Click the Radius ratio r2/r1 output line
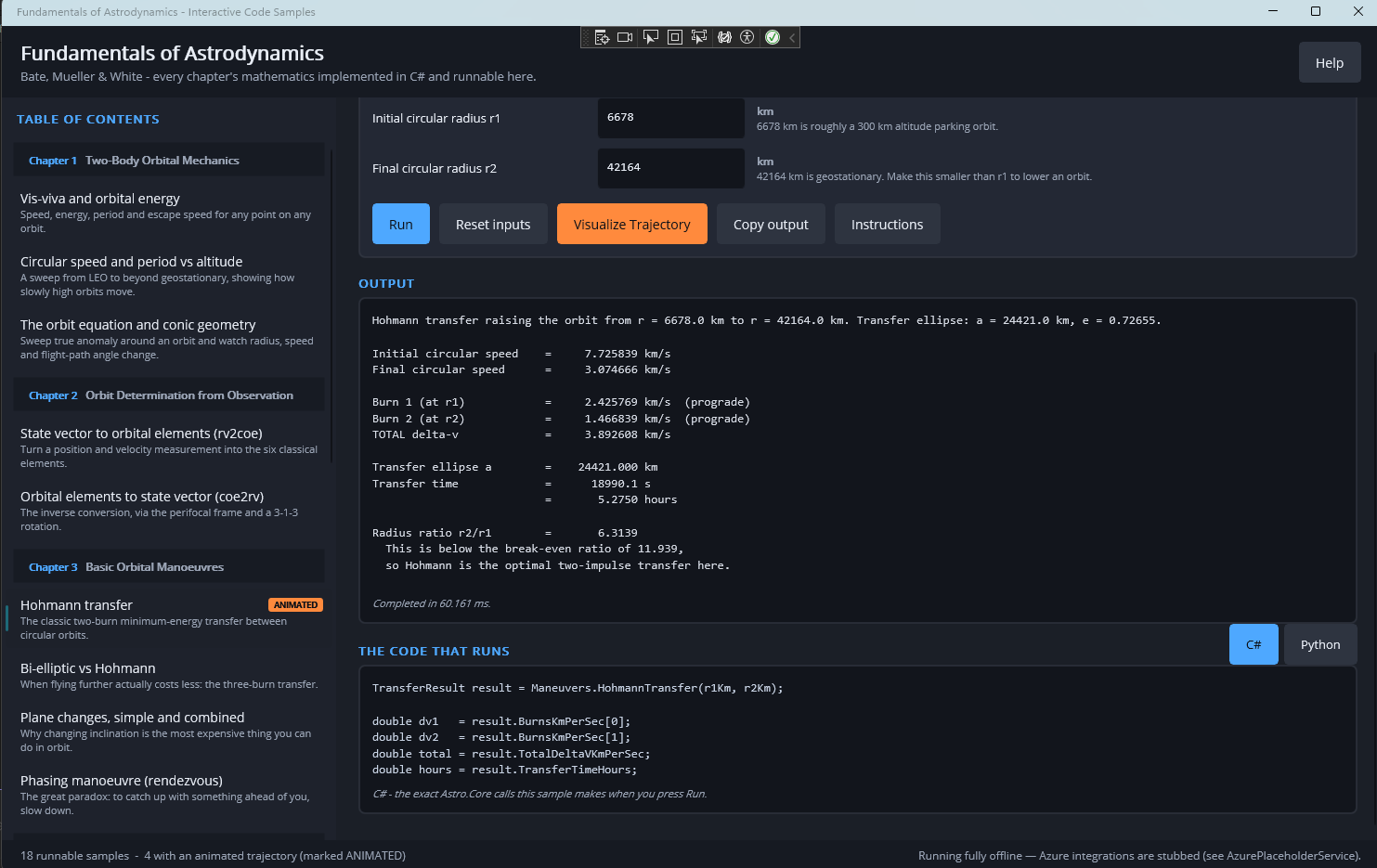Screen dimensions: 1377x868 click(505, 533)
